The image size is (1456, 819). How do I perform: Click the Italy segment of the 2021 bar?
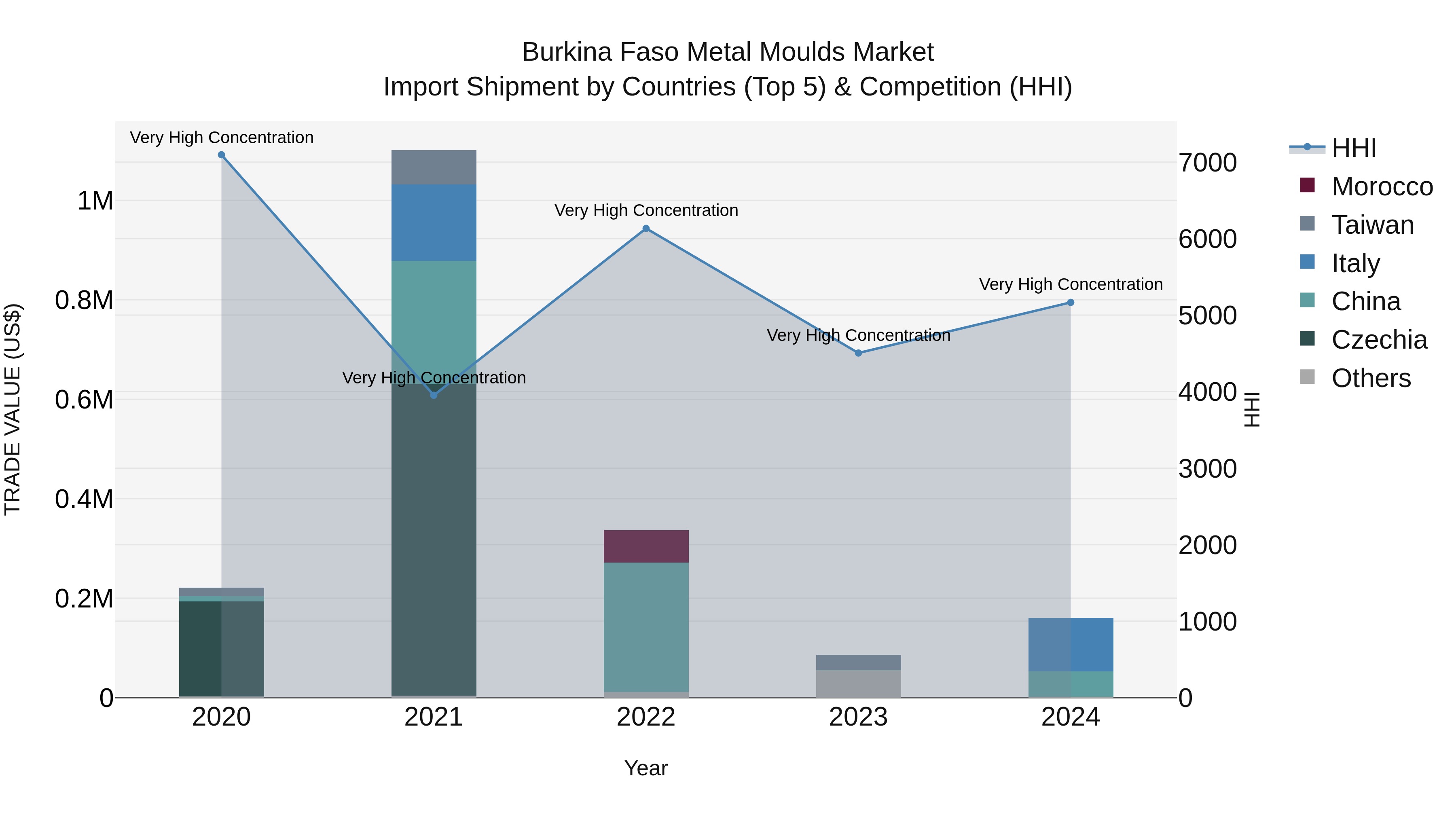[434, 223]
